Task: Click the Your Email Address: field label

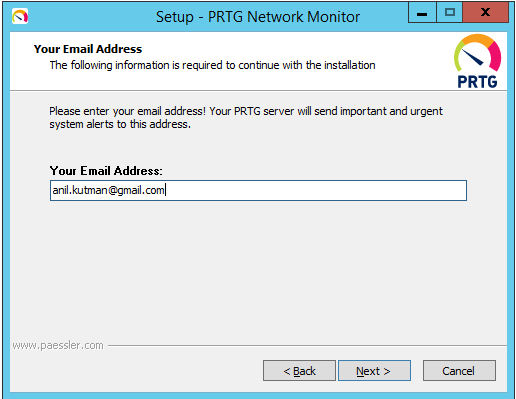Action: 106,171
